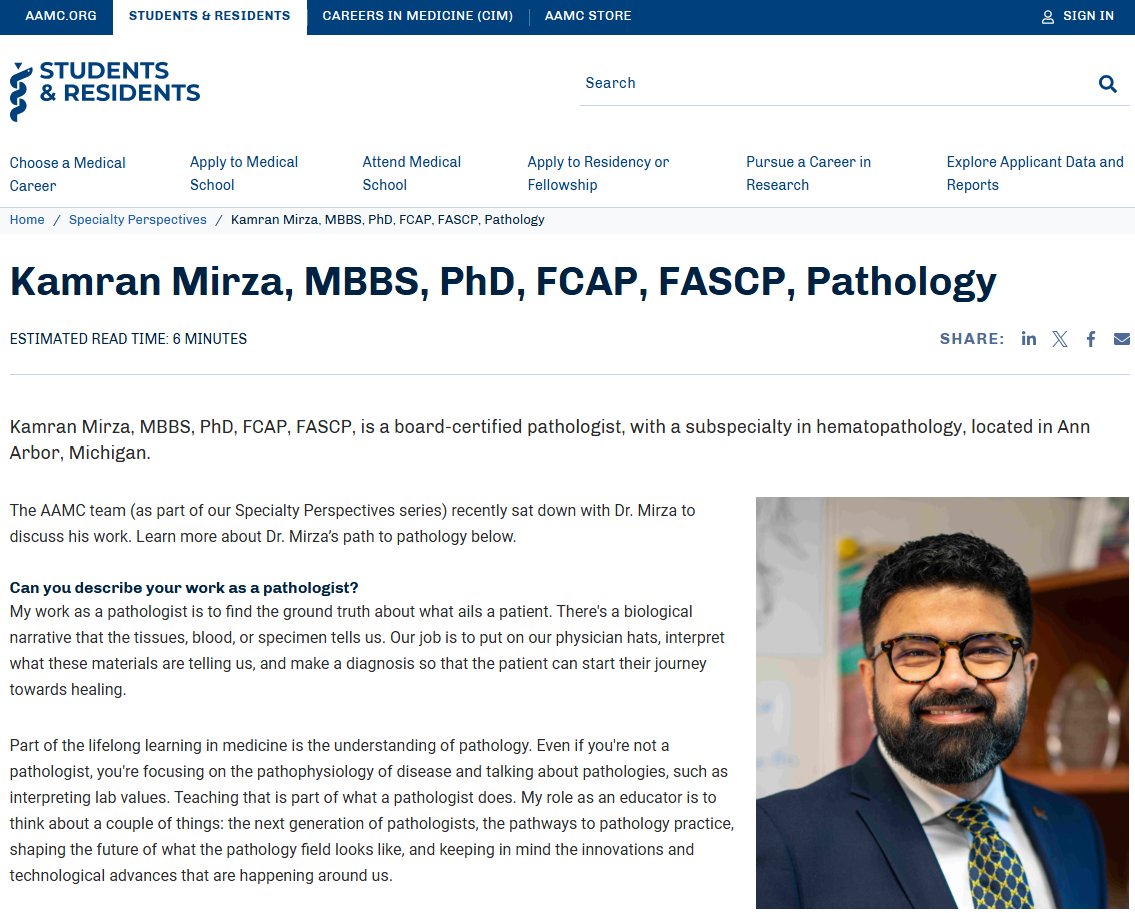
Task: Click the search magnifying glass icon
Action: (x=1107, y=83)
